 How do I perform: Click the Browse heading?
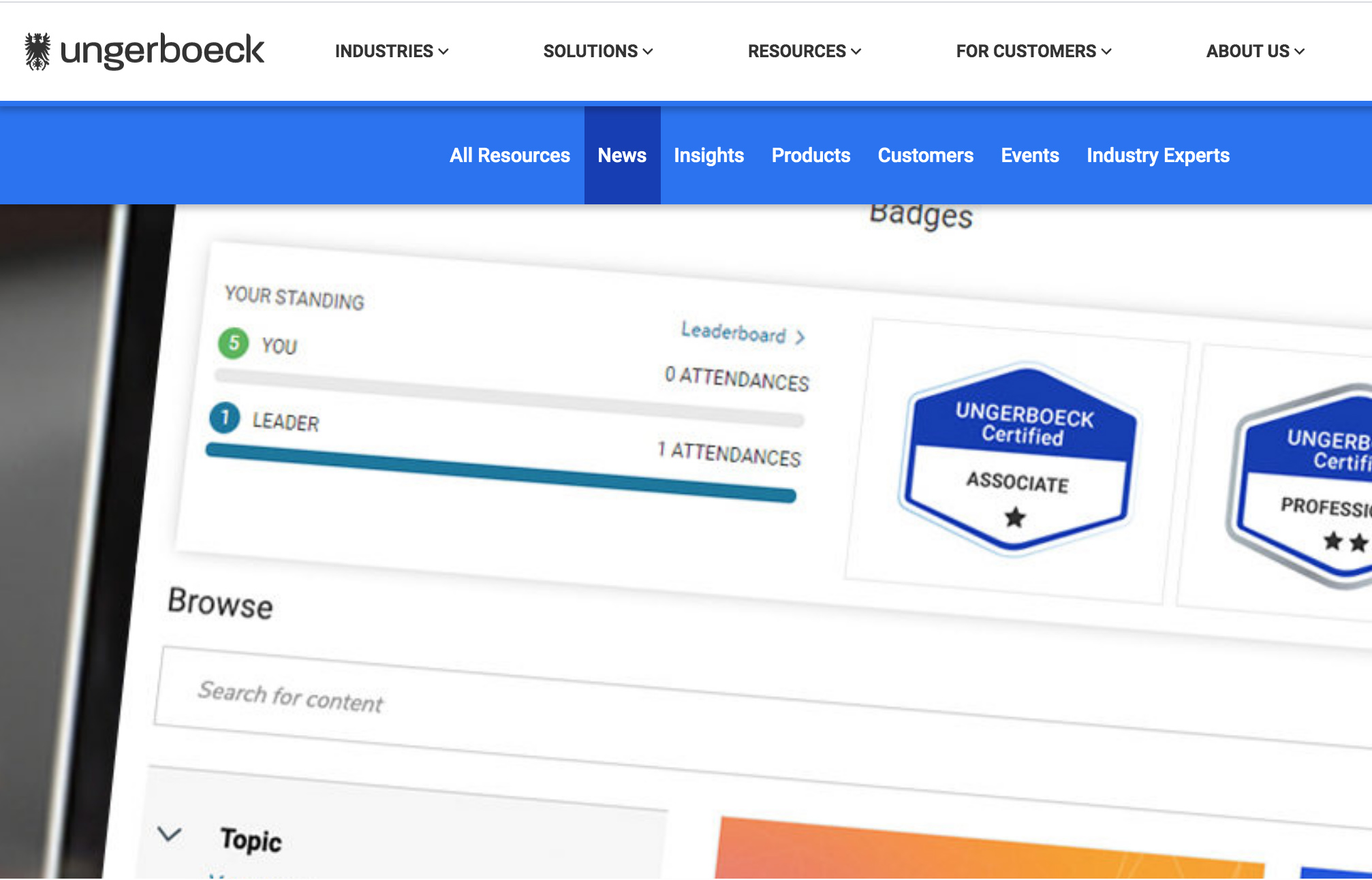pos(220,603)
